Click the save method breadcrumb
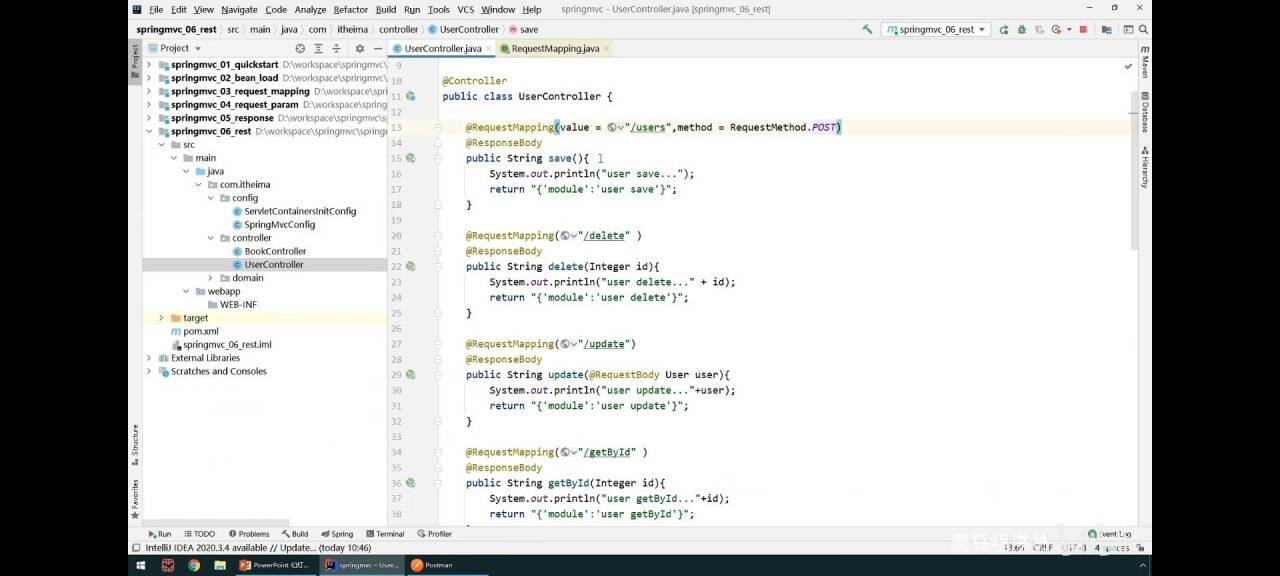This screenshot has width=1280, height=576. coord(523,30)
